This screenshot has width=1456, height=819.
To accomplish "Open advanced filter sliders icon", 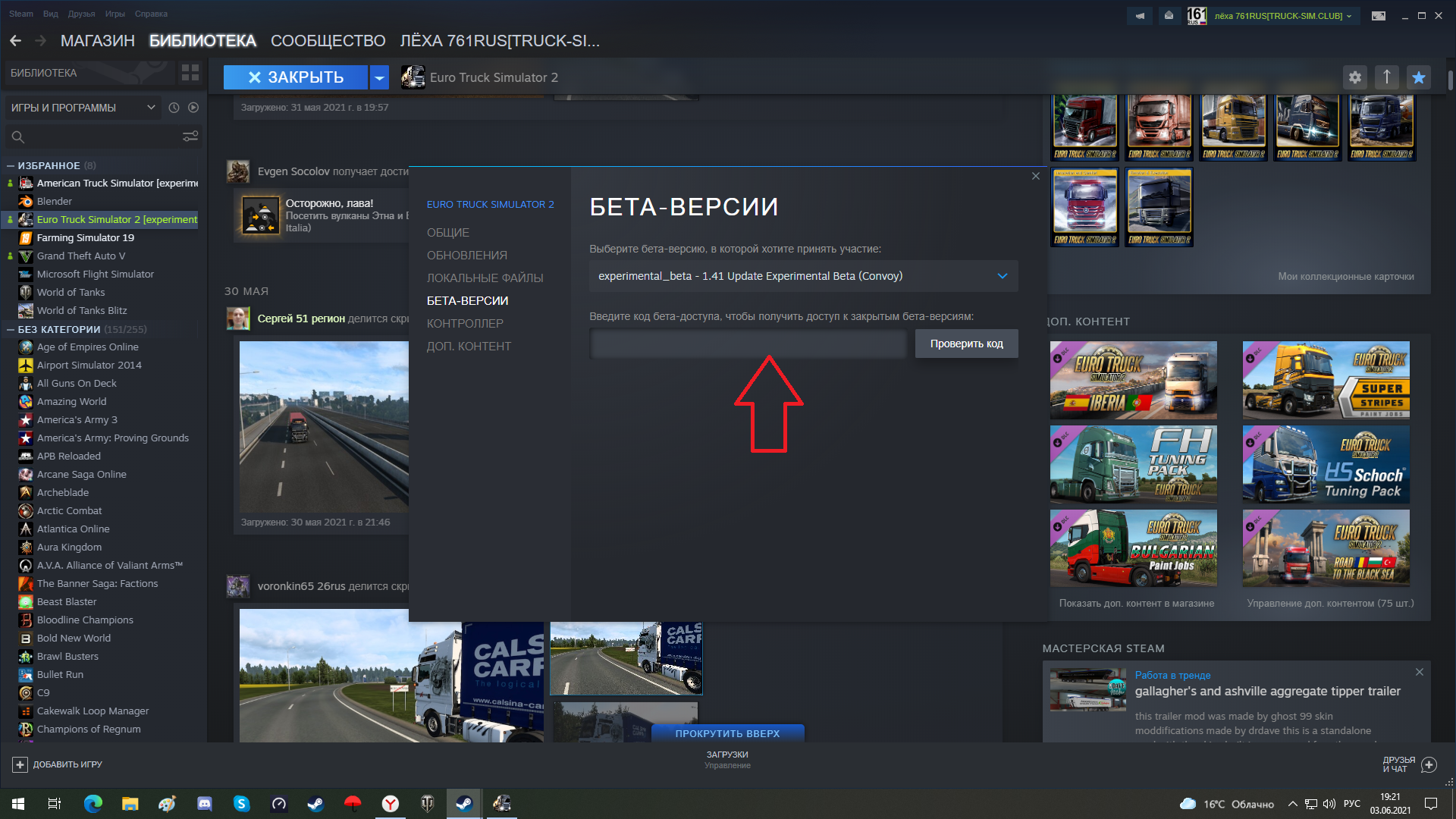I will pyautogui.click(x=190, y=136).
